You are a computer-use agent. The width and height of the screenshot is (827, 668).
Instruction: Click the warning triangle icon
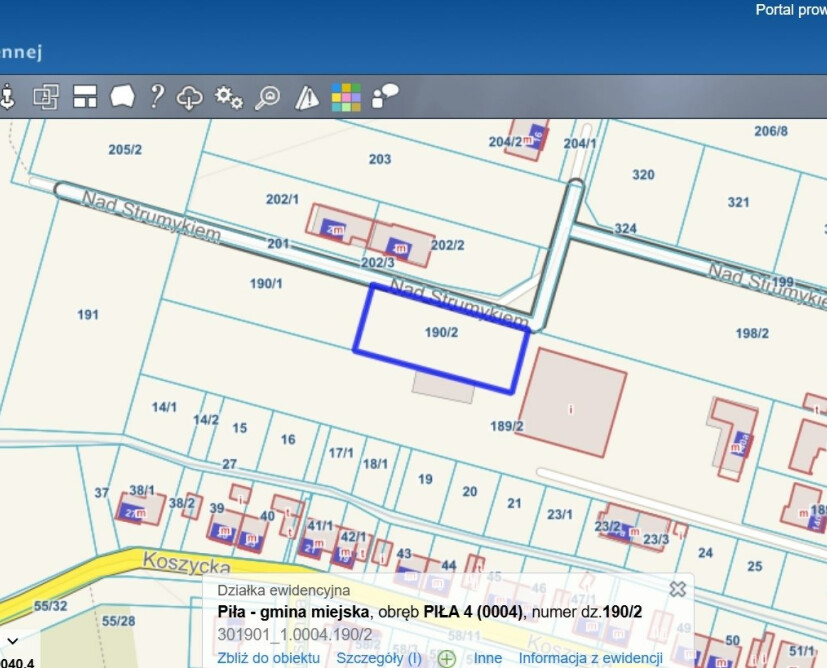point(307,97)
